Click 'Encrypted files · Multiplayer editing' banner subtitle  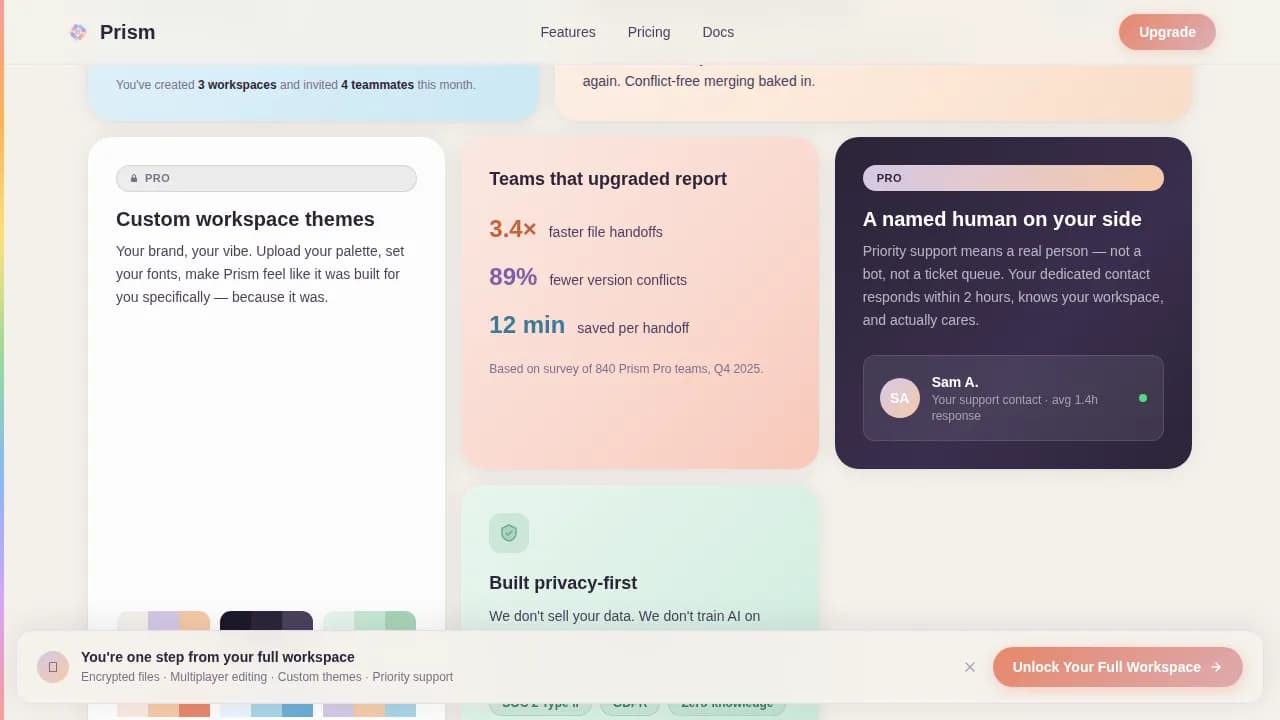click(267, 677)
